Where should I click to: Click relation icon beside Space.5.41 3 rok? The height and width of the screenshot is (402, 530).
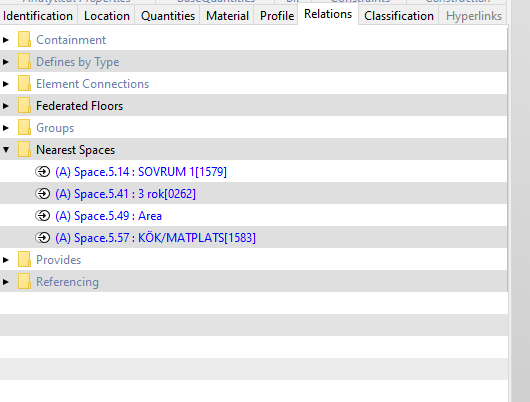(x=43, y=194)
